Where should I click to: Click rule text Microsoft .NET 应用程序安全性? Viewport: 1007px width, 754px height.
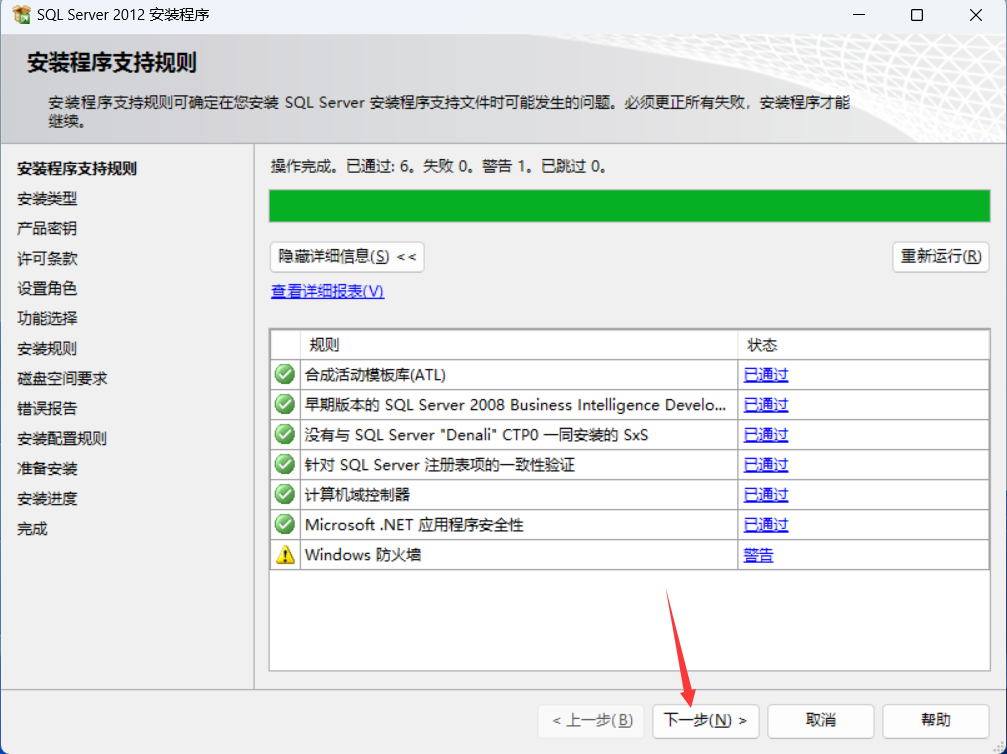click(414, 525)
